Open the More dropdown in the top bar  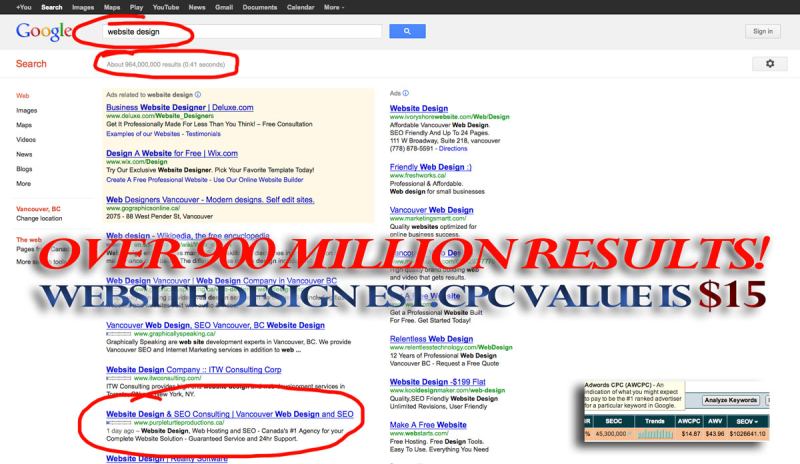click(x=334, y=7)
